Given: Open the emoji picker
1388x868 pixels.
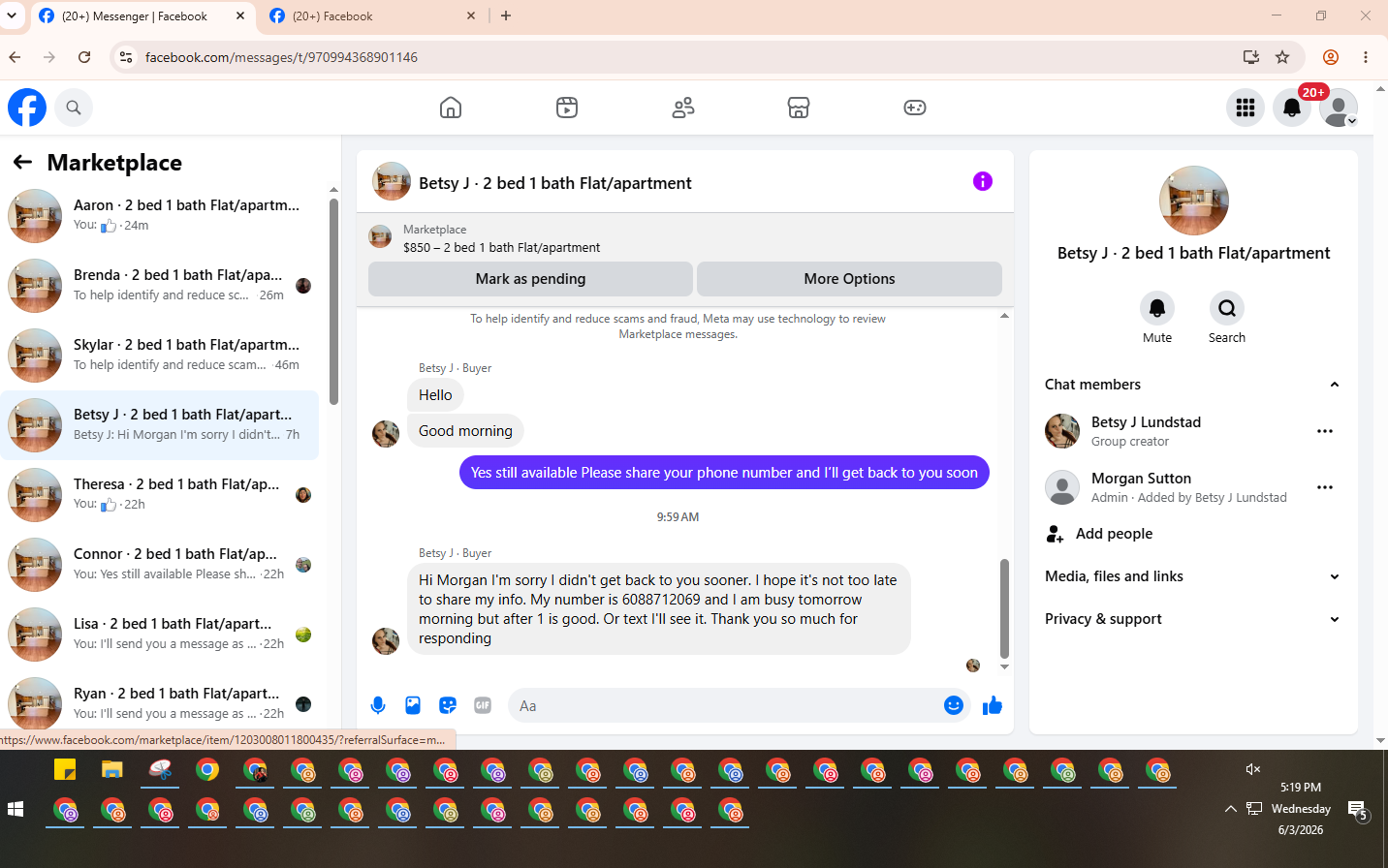Looking at the screenshot, I should click(954, 705).
